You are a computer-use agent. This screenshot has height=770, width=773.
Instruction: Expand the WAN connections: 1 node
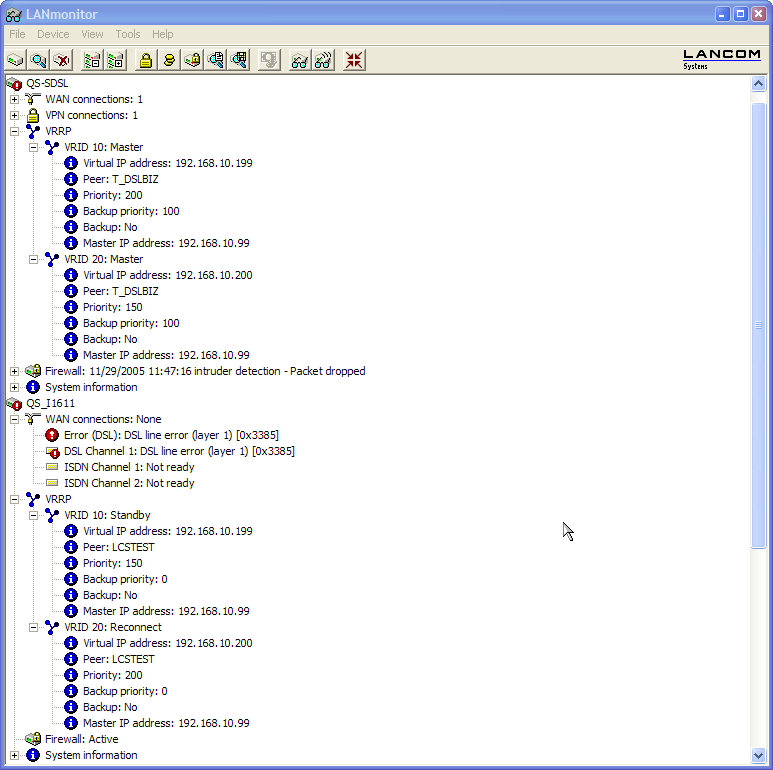[x=14, y=99]
